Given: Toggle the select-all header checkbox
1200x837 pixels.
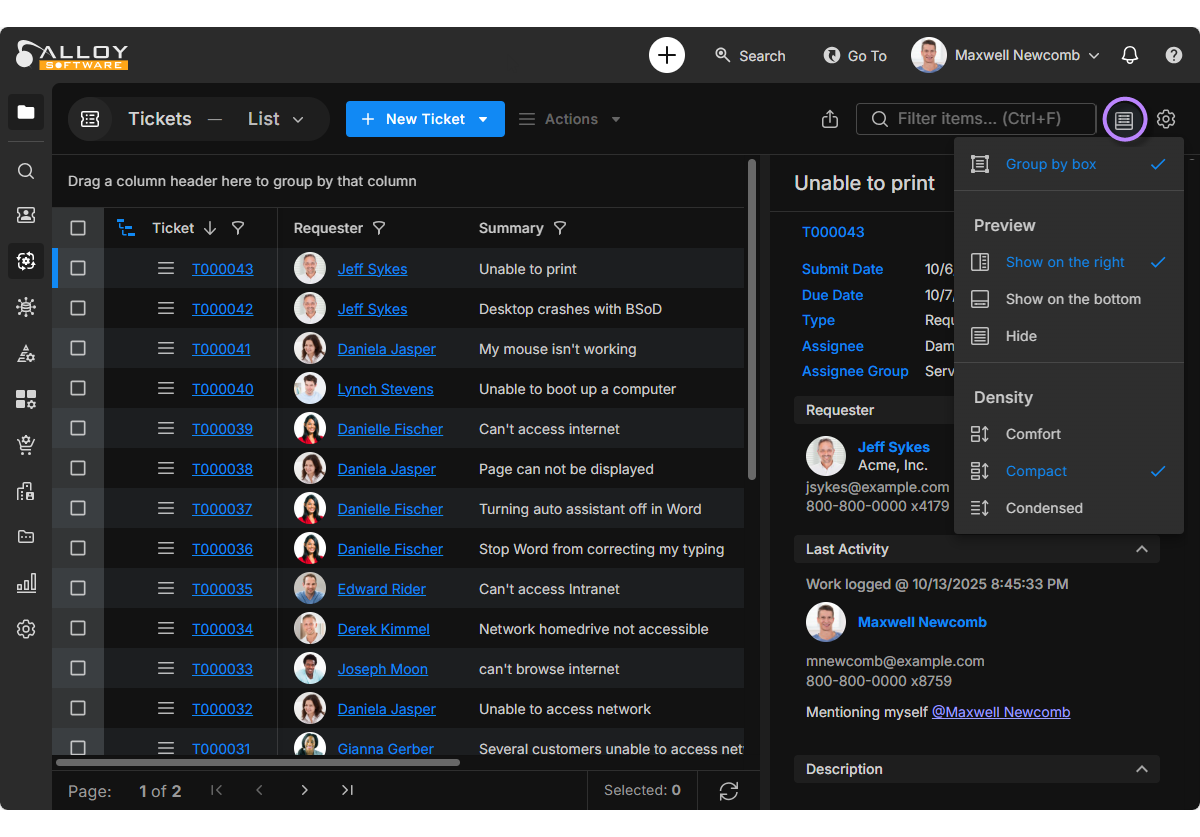Looking at the screenshot, I should (x=78, y=228).
